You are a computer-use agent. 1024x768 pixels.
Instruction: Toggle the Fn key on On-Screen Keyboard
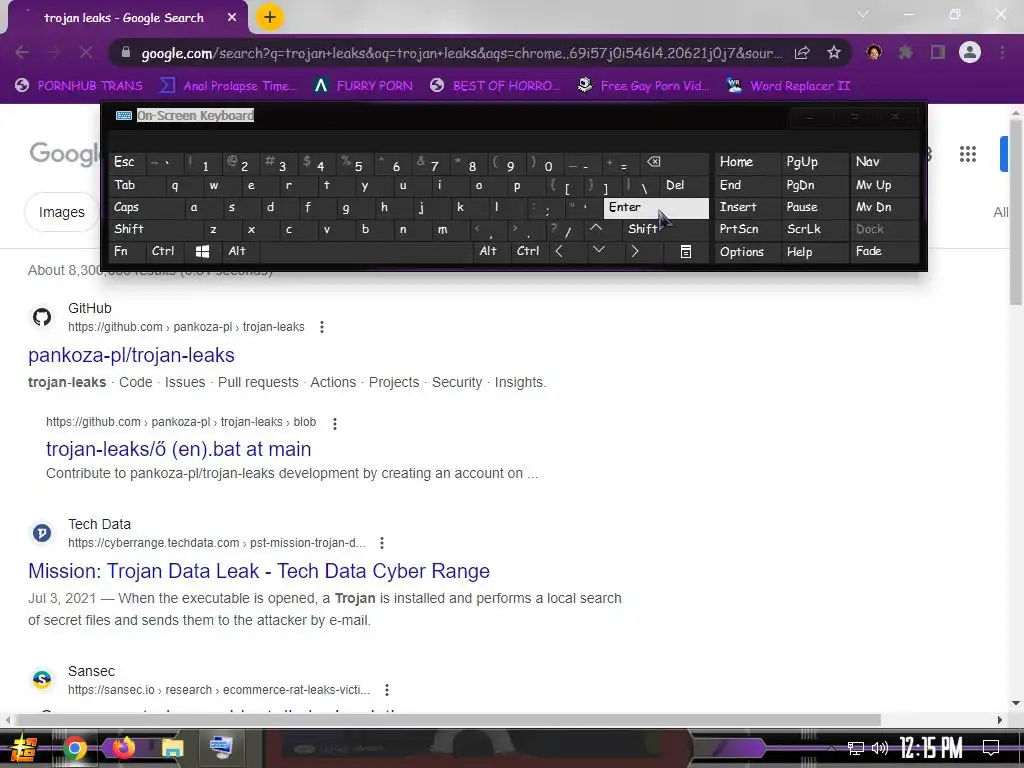(x=127, y=251)
